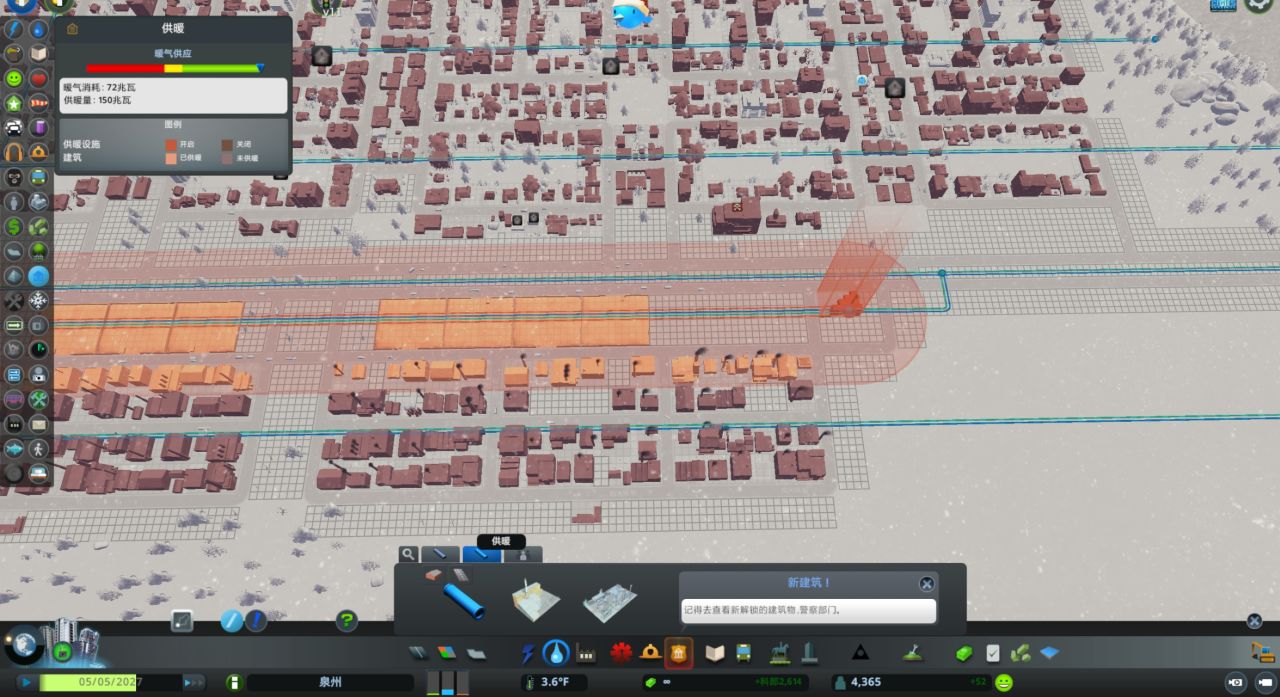Select Water and heating drop menu
The image size is (1280, 697).
556,653
